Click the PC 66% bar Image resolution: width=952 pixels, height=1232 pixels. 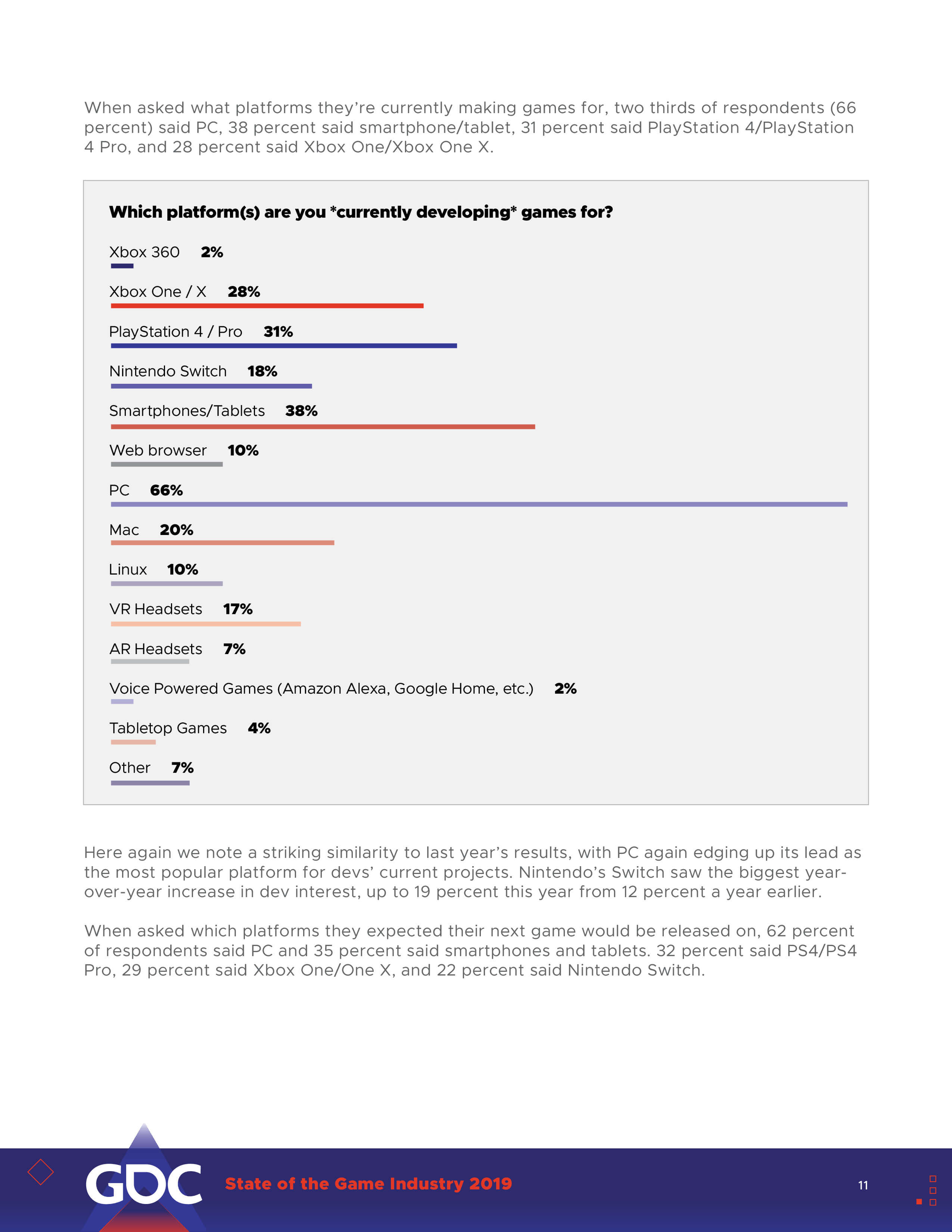tap(479, 504)
